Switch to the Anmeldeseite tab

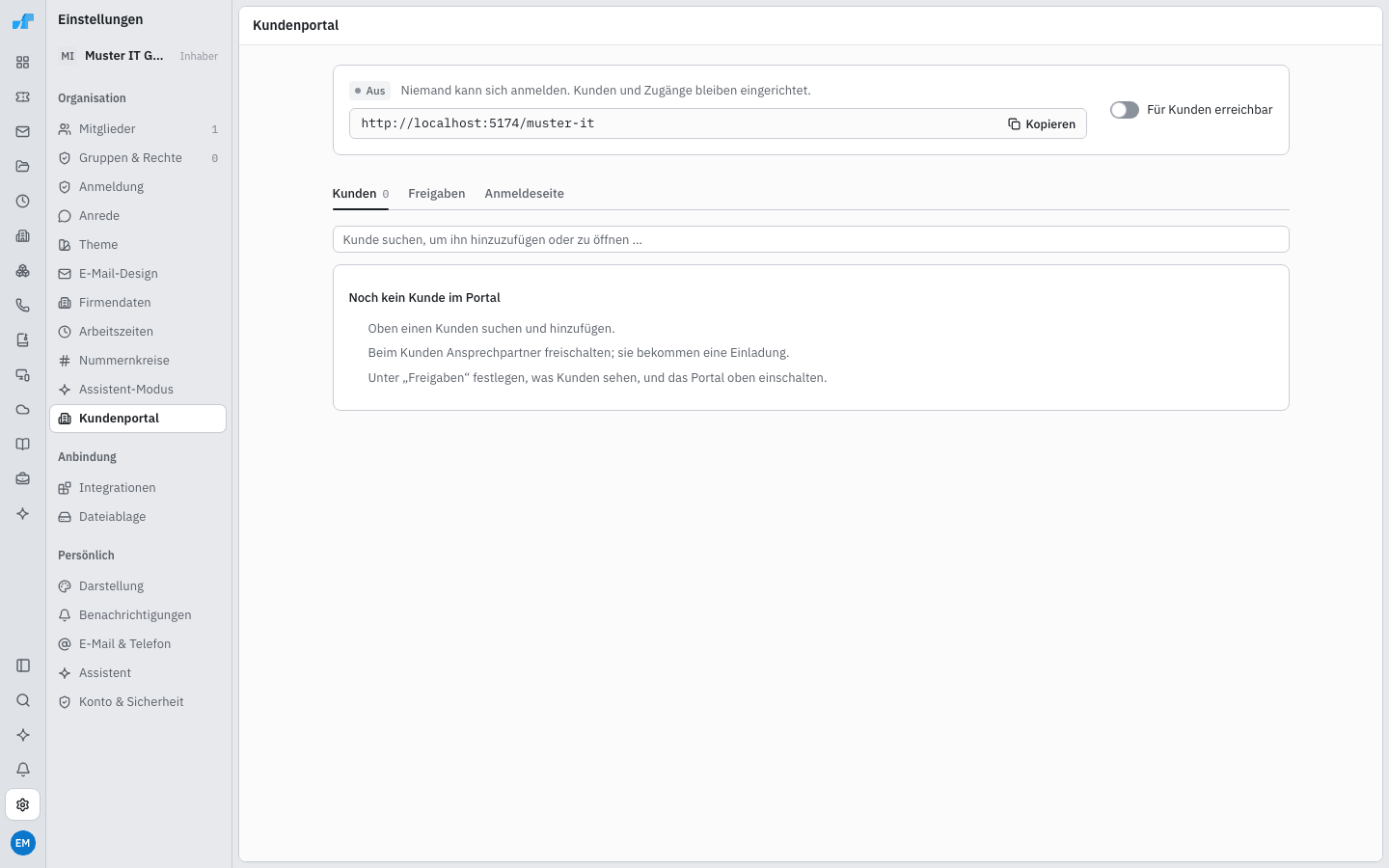click(x=525, y=194)
